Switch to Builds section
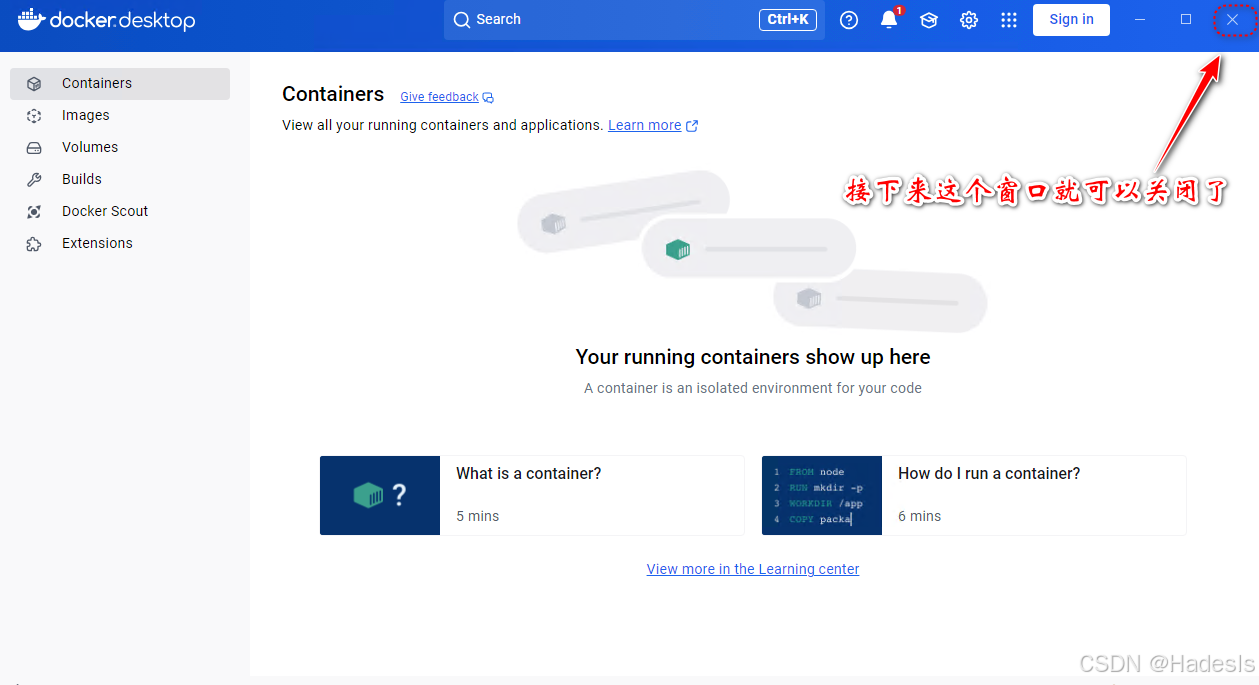 (120, 180)
